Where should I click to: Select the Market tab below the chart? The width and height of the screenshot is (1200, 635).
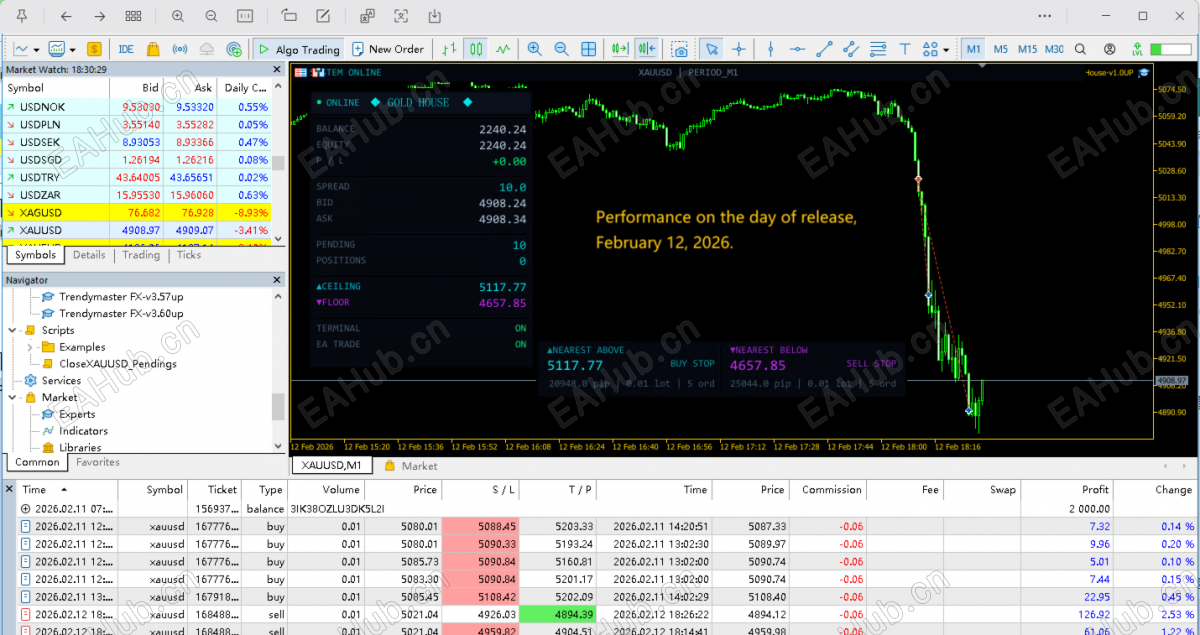coord(411,466)
